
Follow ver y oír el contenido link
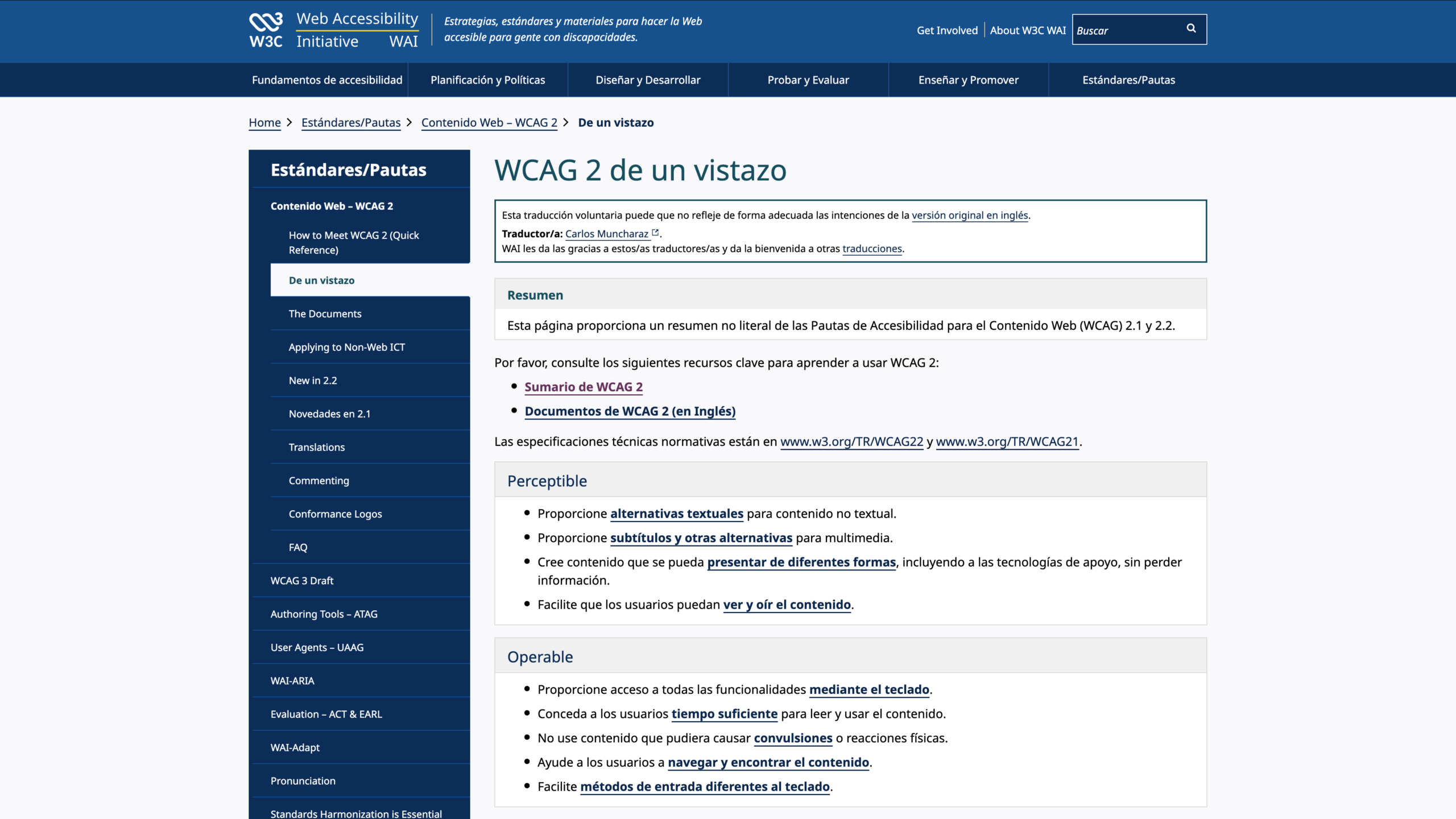787,605
